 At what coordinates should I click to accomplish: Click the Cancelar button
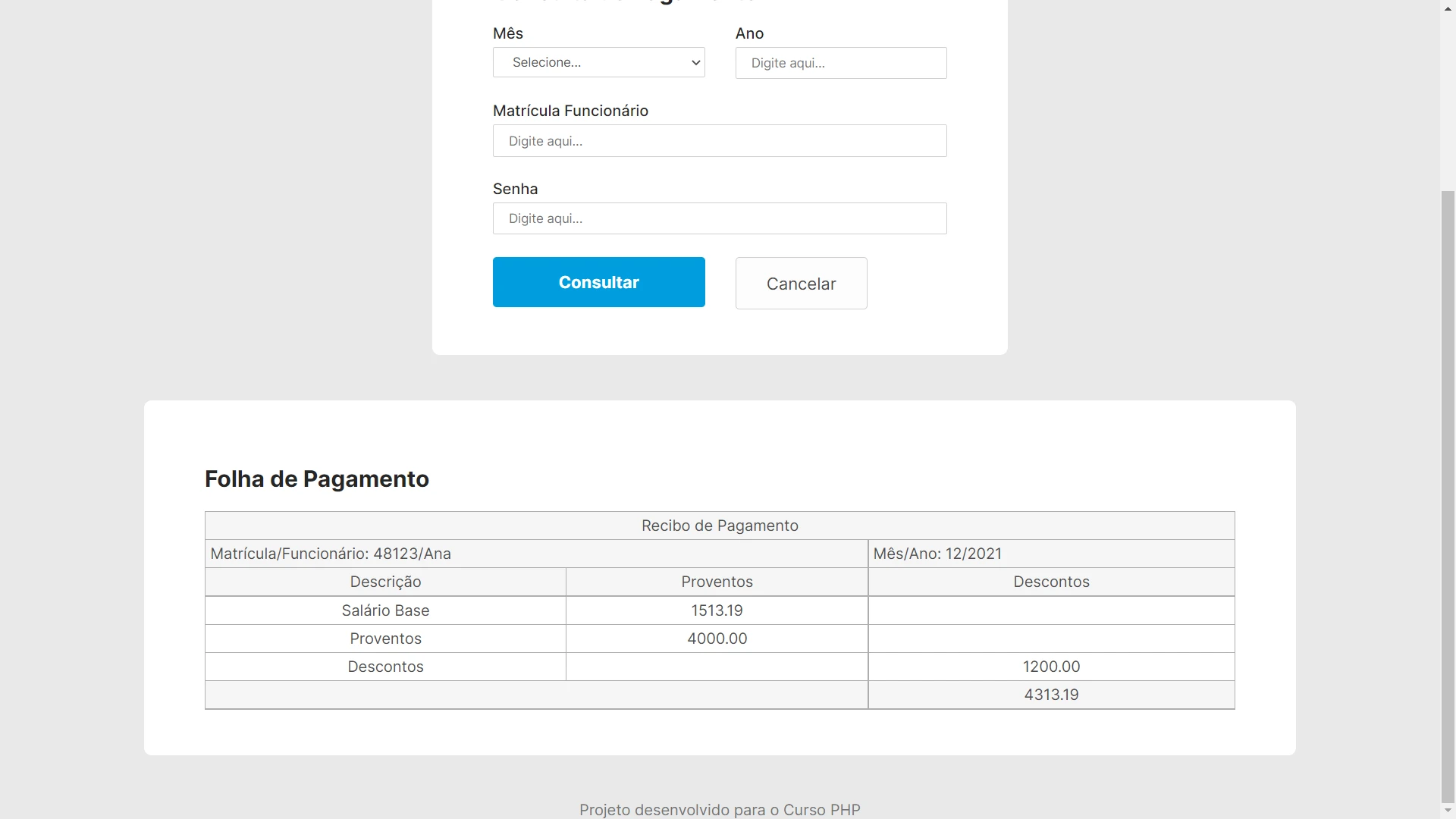801,283
